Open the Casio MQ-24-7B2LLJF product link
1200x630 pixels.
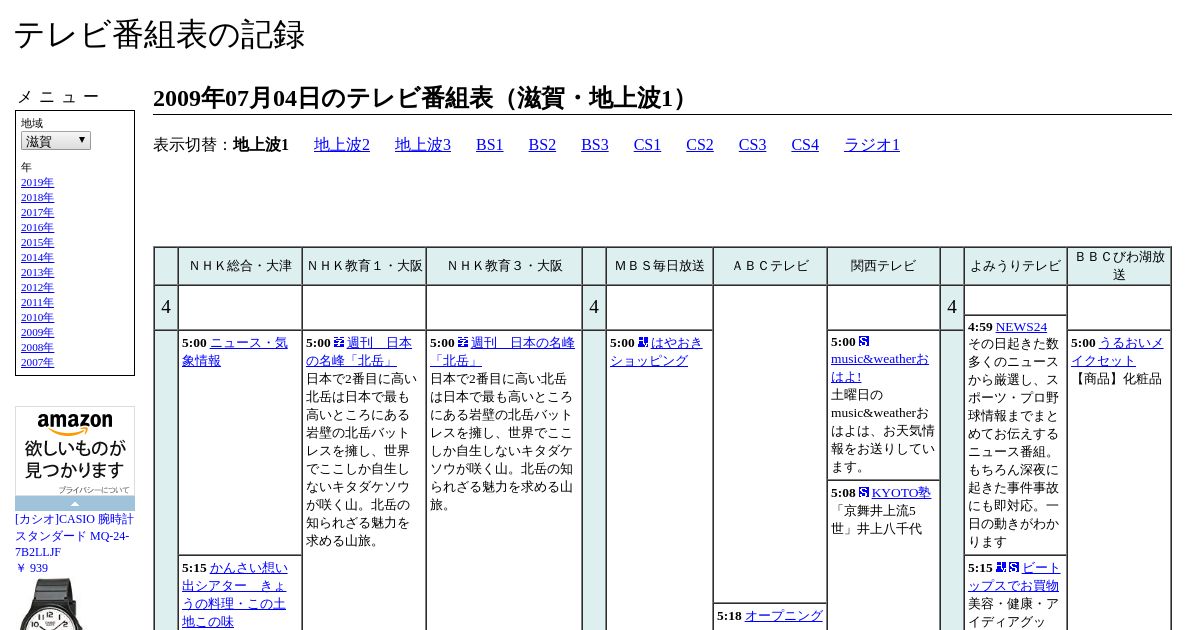[74, 535]
